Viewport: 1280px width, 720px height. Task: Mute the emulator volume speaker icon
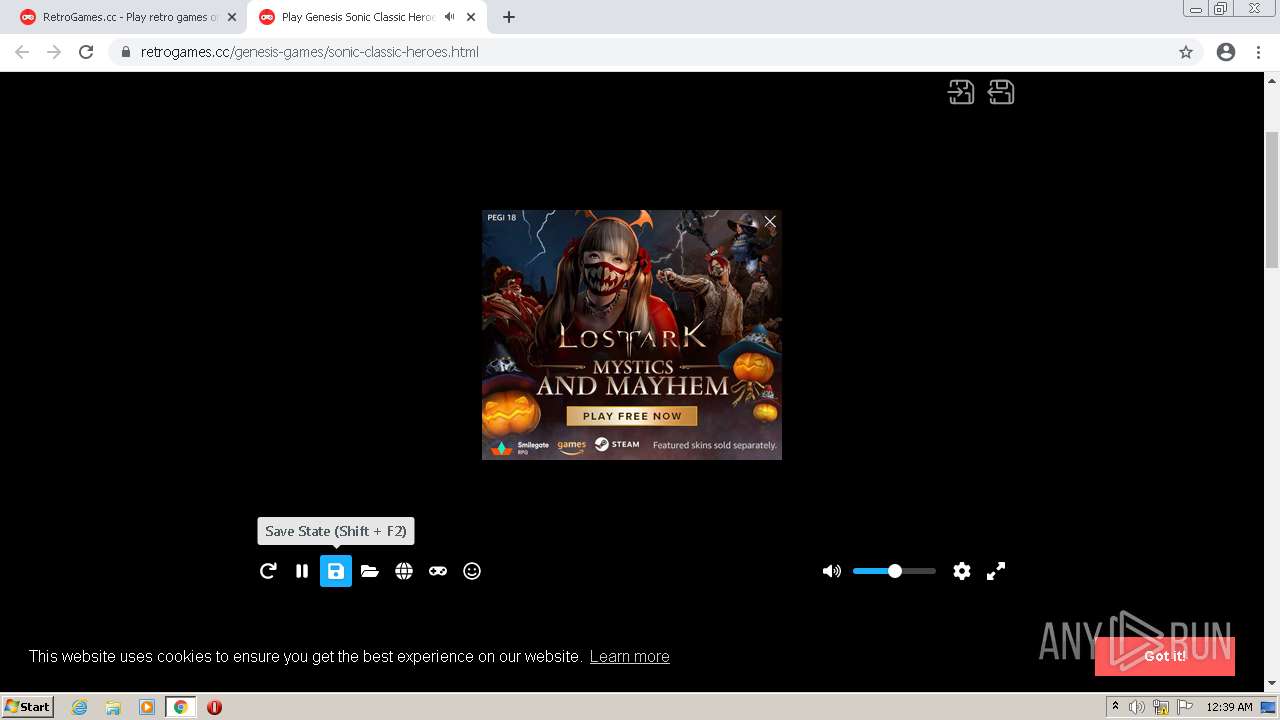[831, 571]
